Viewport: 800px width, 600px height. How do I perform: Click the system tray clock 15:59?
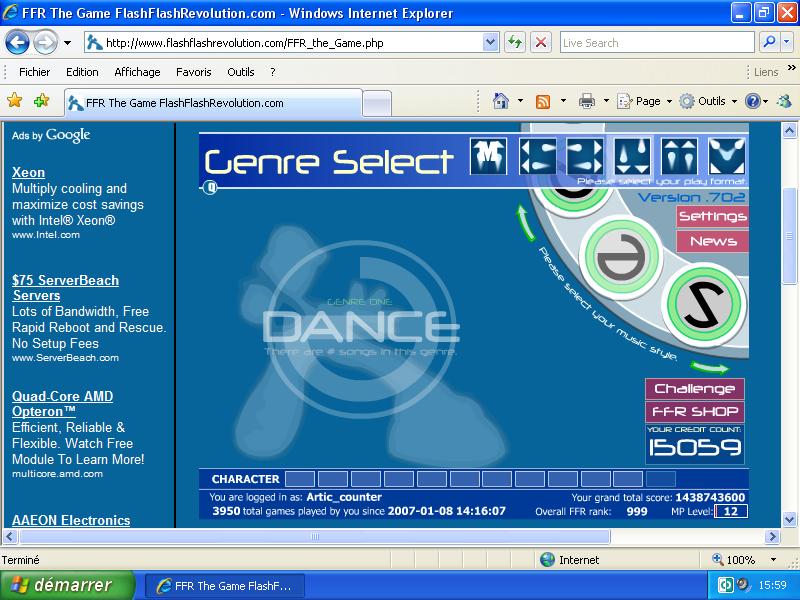pos(772,585)
